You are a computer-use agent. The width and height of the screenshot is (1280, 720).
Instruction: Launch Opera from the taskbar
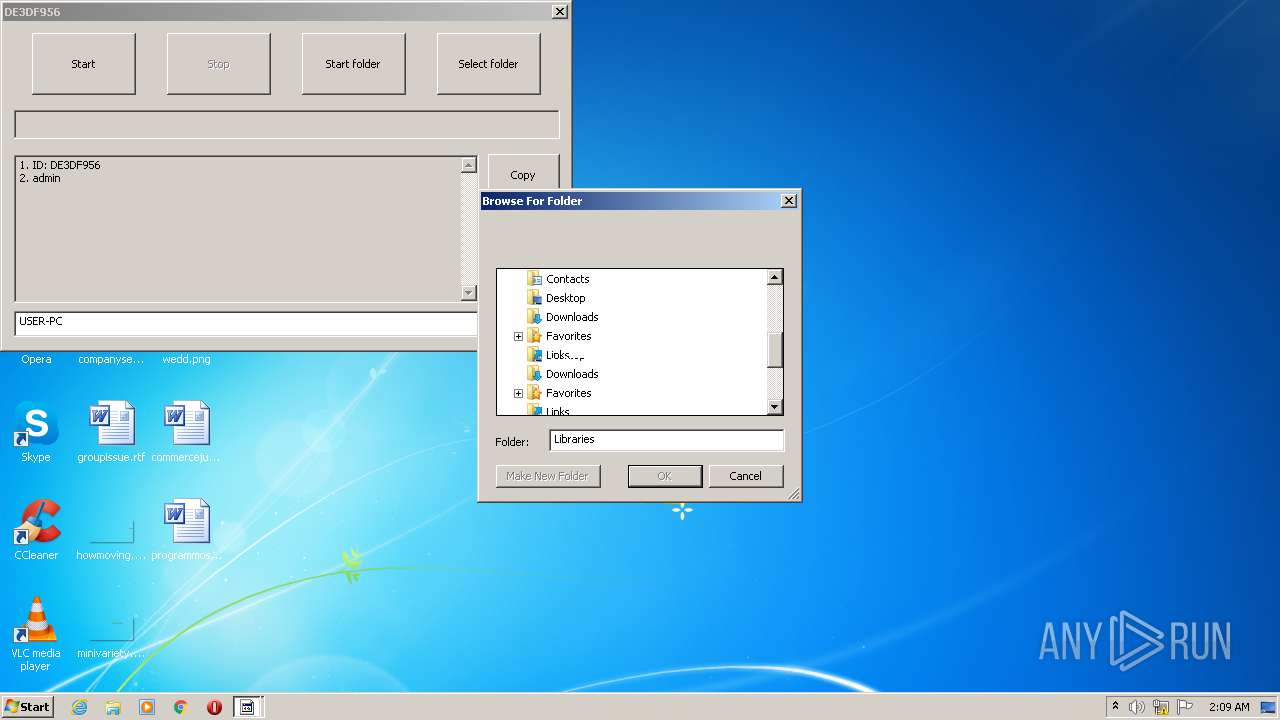(214, 707)
